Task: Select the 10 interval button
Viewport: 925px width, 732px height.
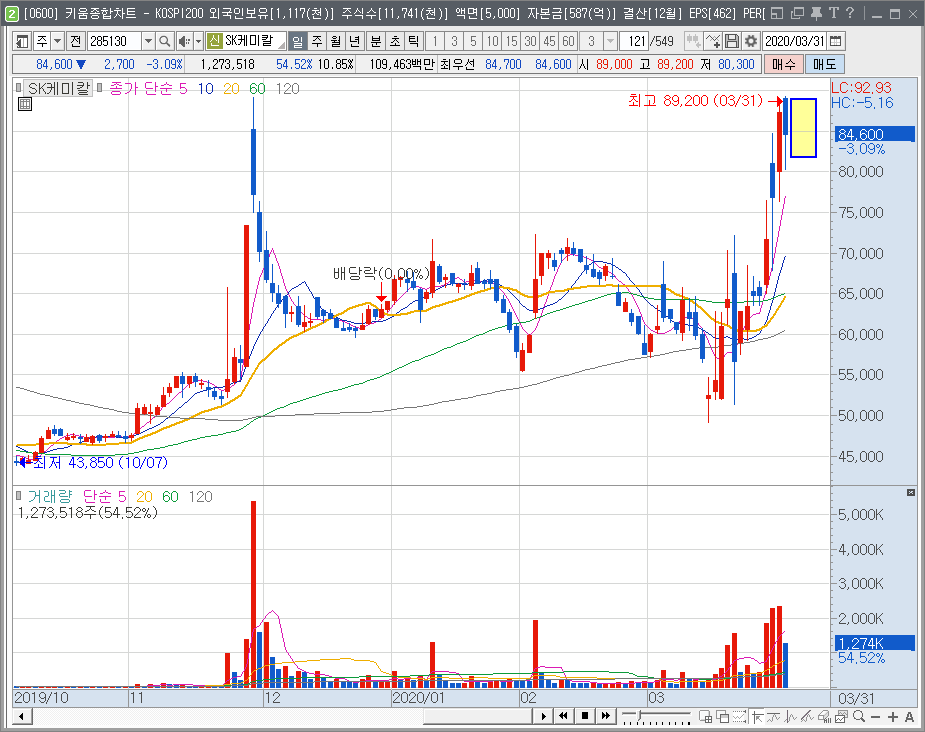Action: (491, 41)
